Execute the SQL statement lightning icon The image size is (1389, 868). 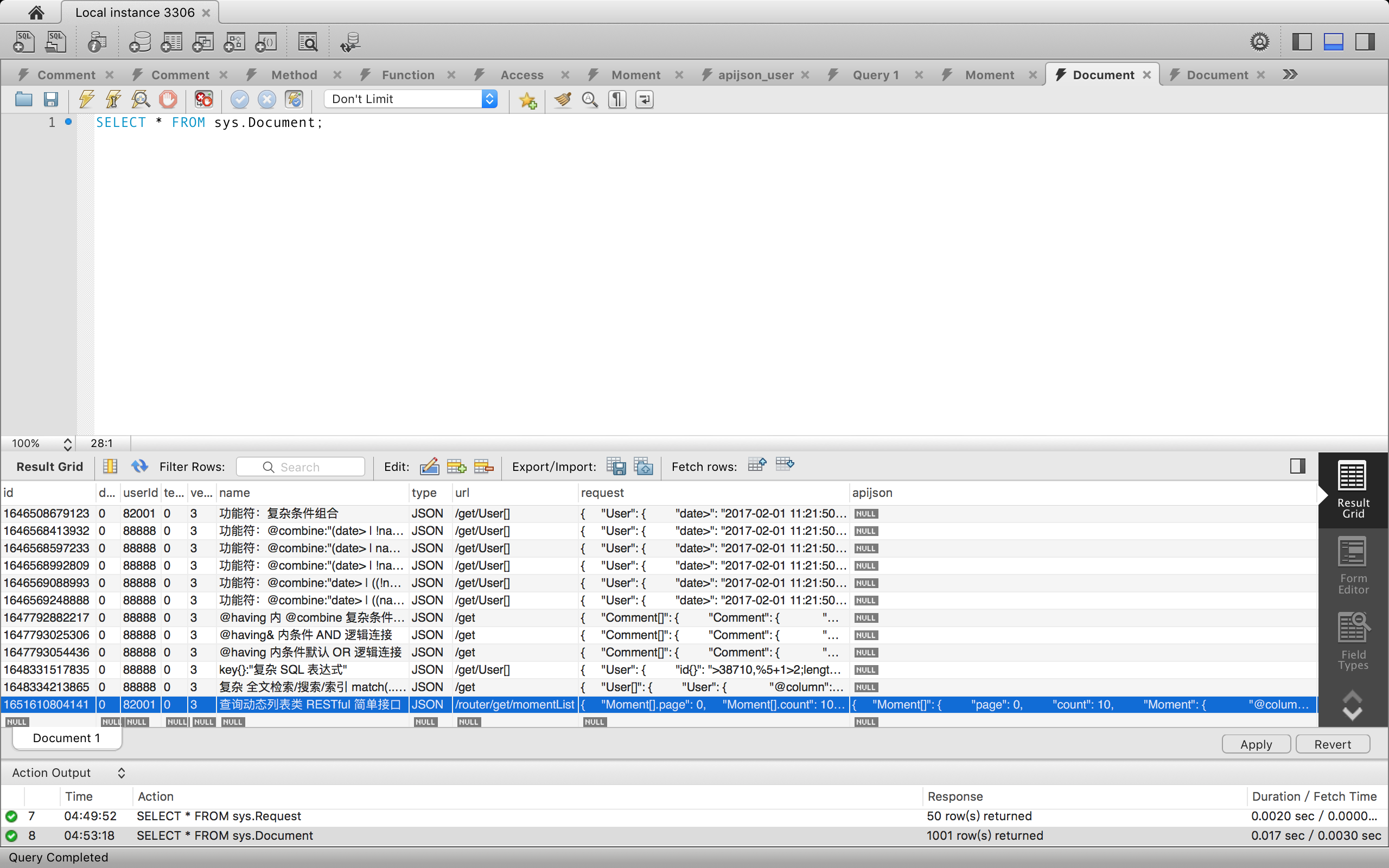(x=87, y=99)
